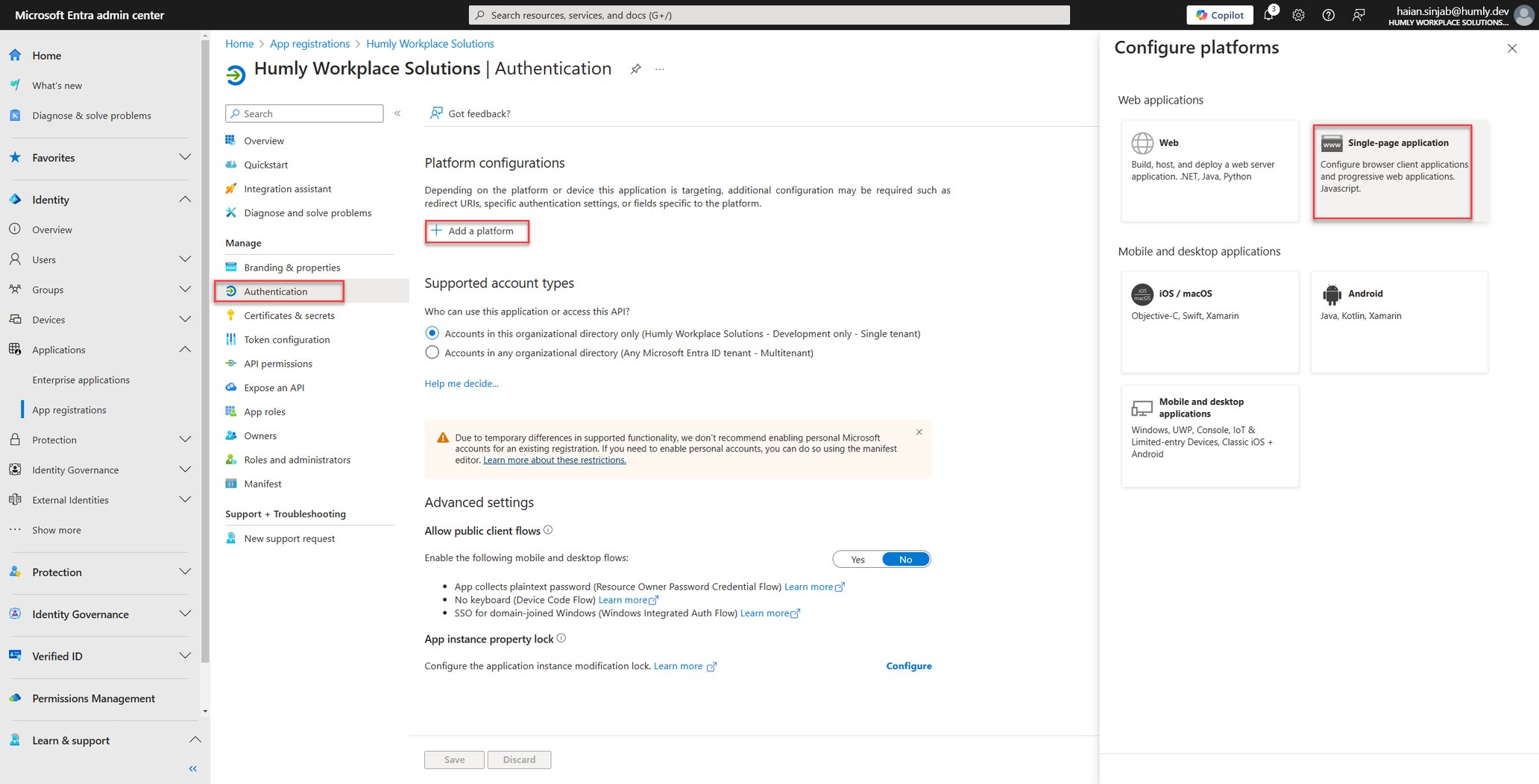Viewport: 1539px width, 784px height.
Task: Click the top search resources field
Action: [x=769, y=15]
